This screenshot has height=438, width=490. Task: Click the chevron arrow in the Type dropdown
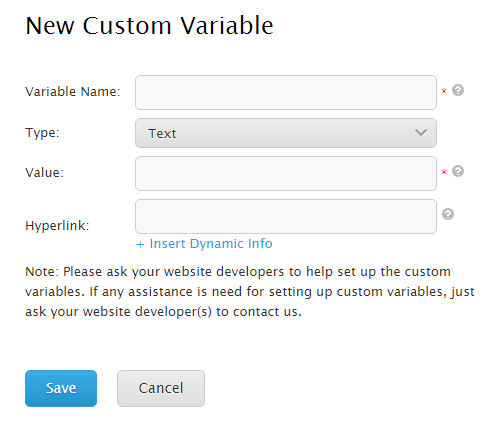tap(421, 133)
